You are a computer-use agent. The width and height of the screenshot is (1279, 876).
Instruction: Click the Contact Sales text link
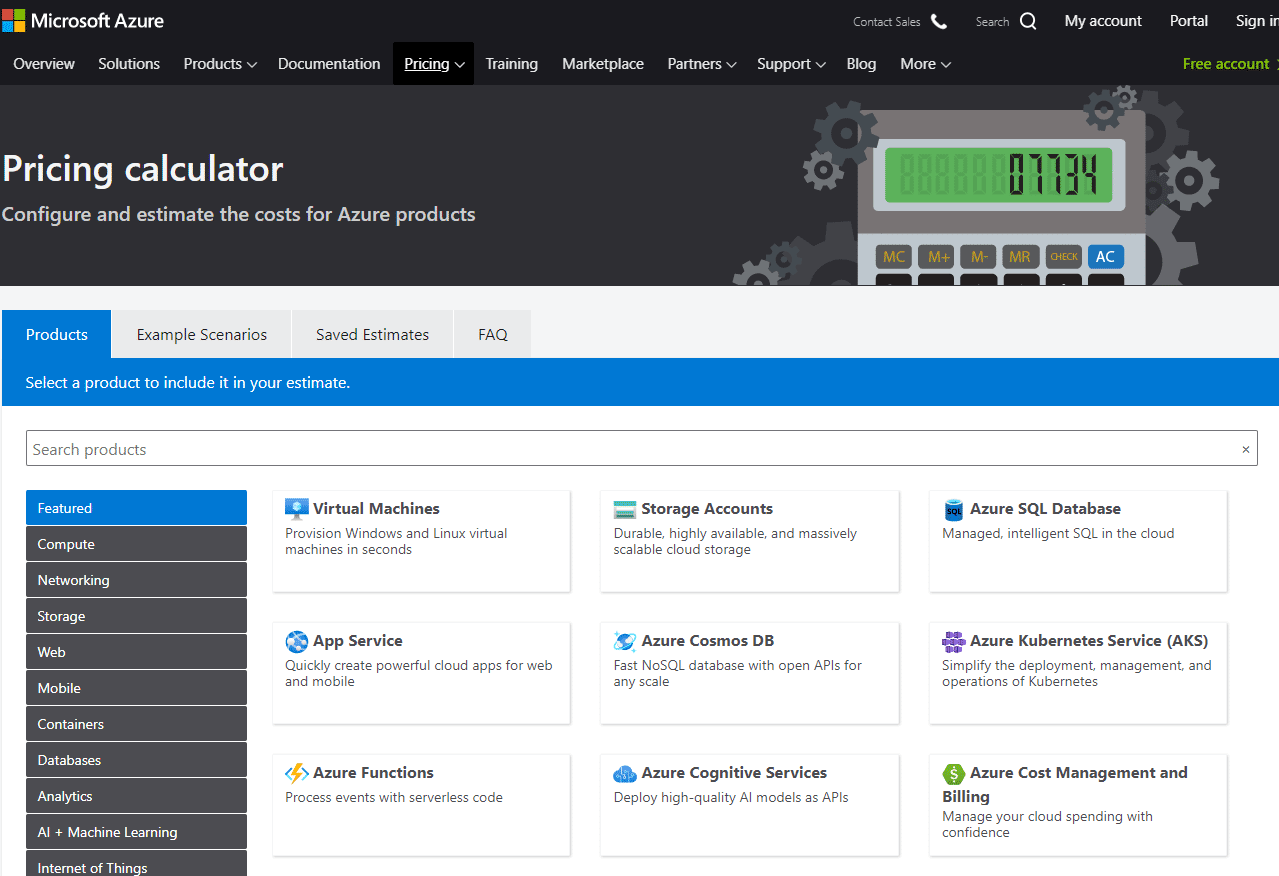click(887, 22)
